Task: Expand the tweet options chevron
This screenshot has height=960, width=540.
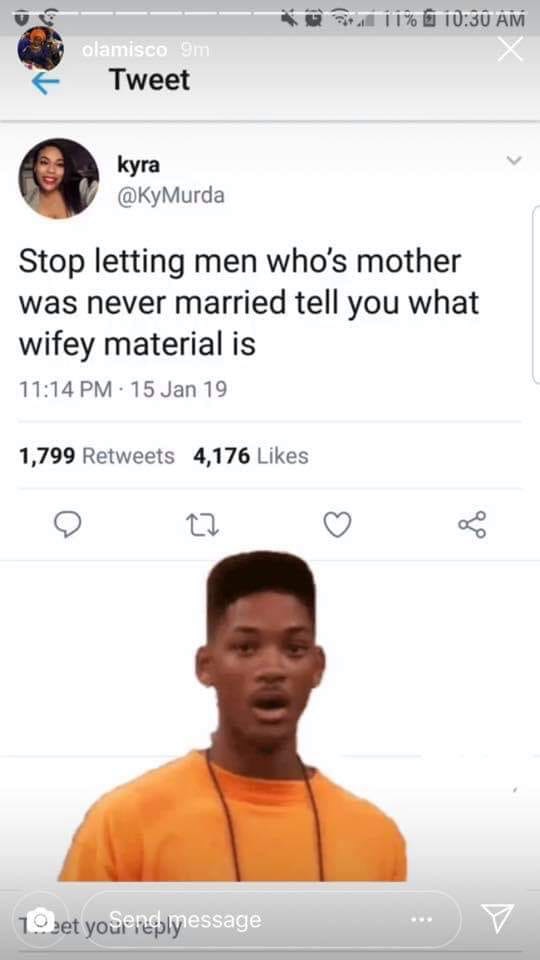Action: pyautogui.click(x=514, y=161)
